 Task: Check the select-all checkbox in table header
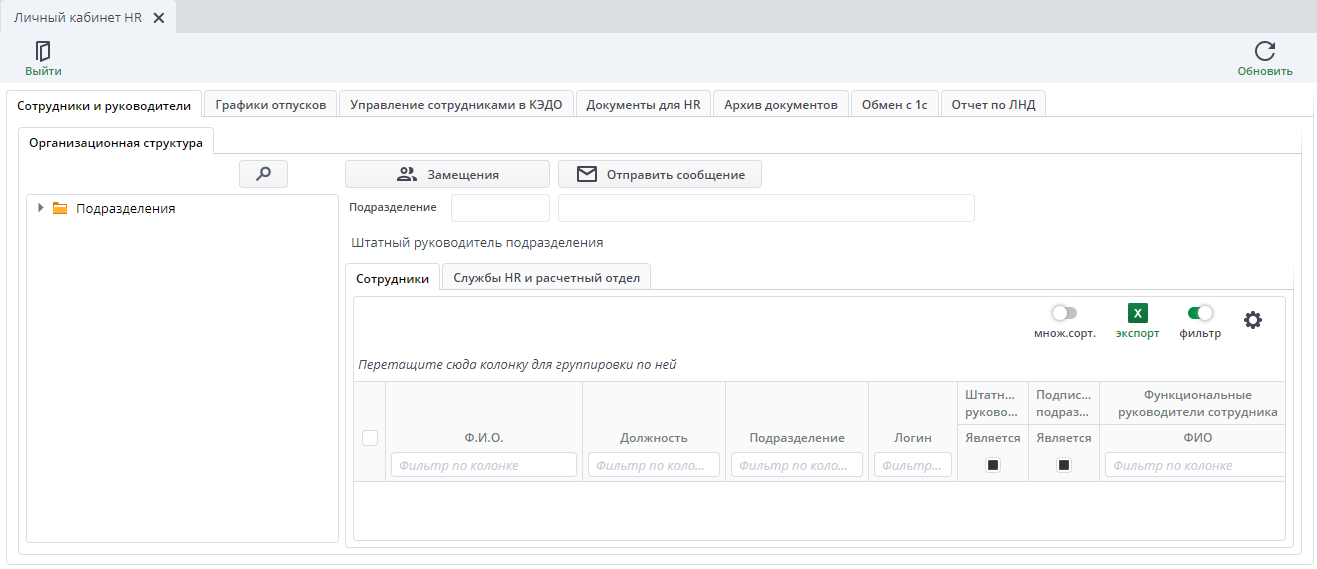pyautogui.click(x=370, y=437)
